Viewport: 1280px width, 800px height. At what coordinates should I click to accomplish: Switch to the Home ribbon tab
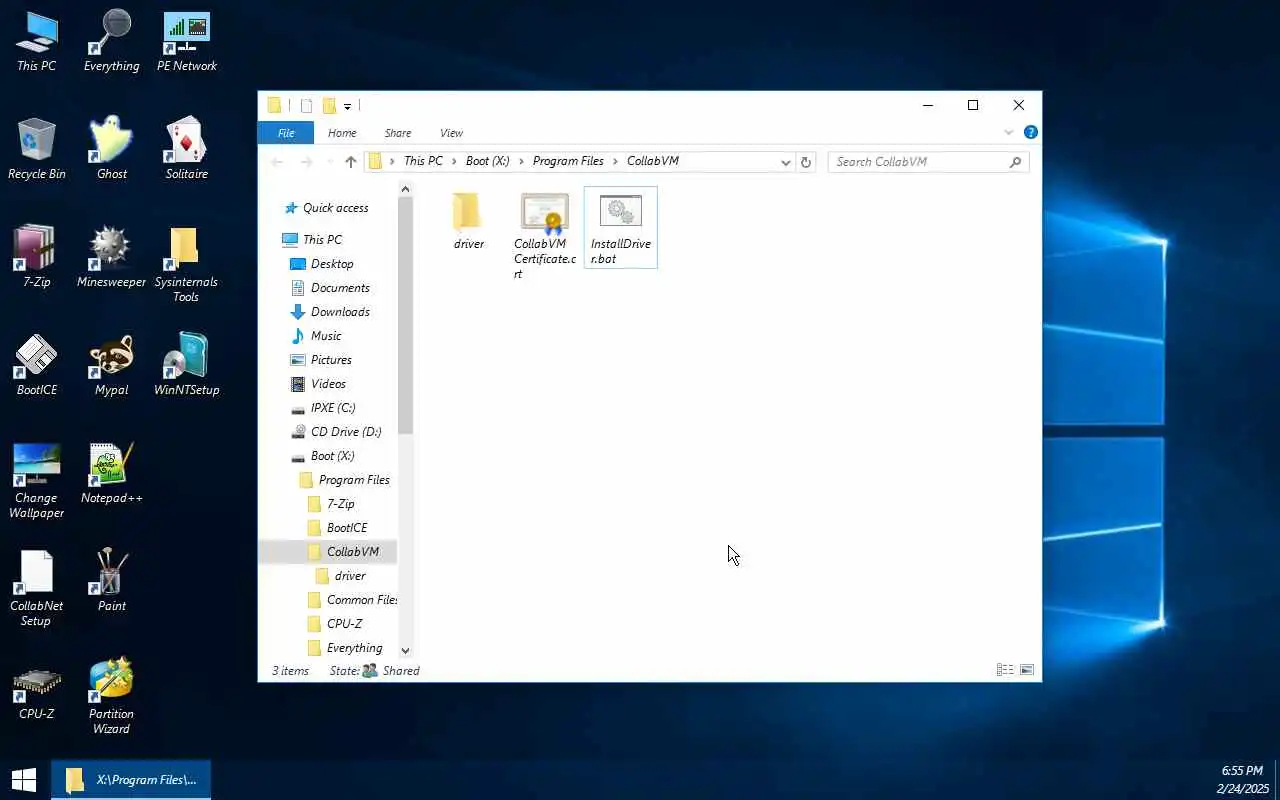tap(342, 133)
